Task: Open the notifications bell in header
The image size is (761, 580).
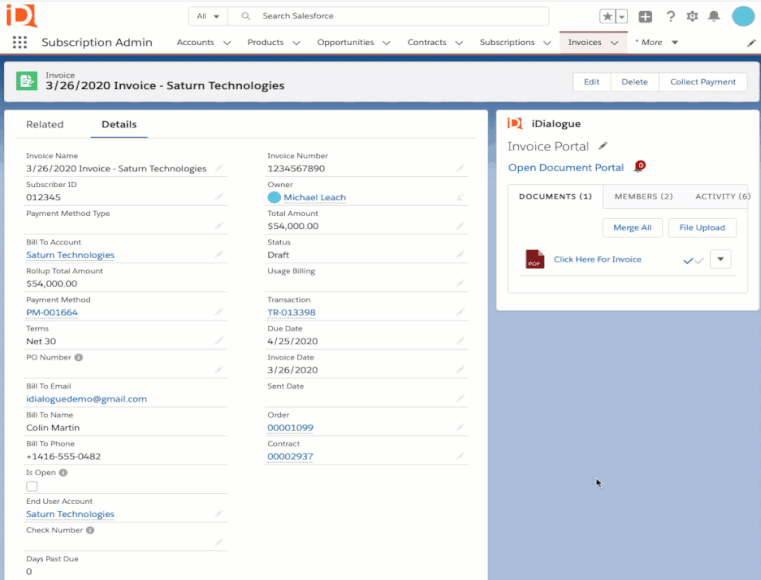Action: pos(713,17)
